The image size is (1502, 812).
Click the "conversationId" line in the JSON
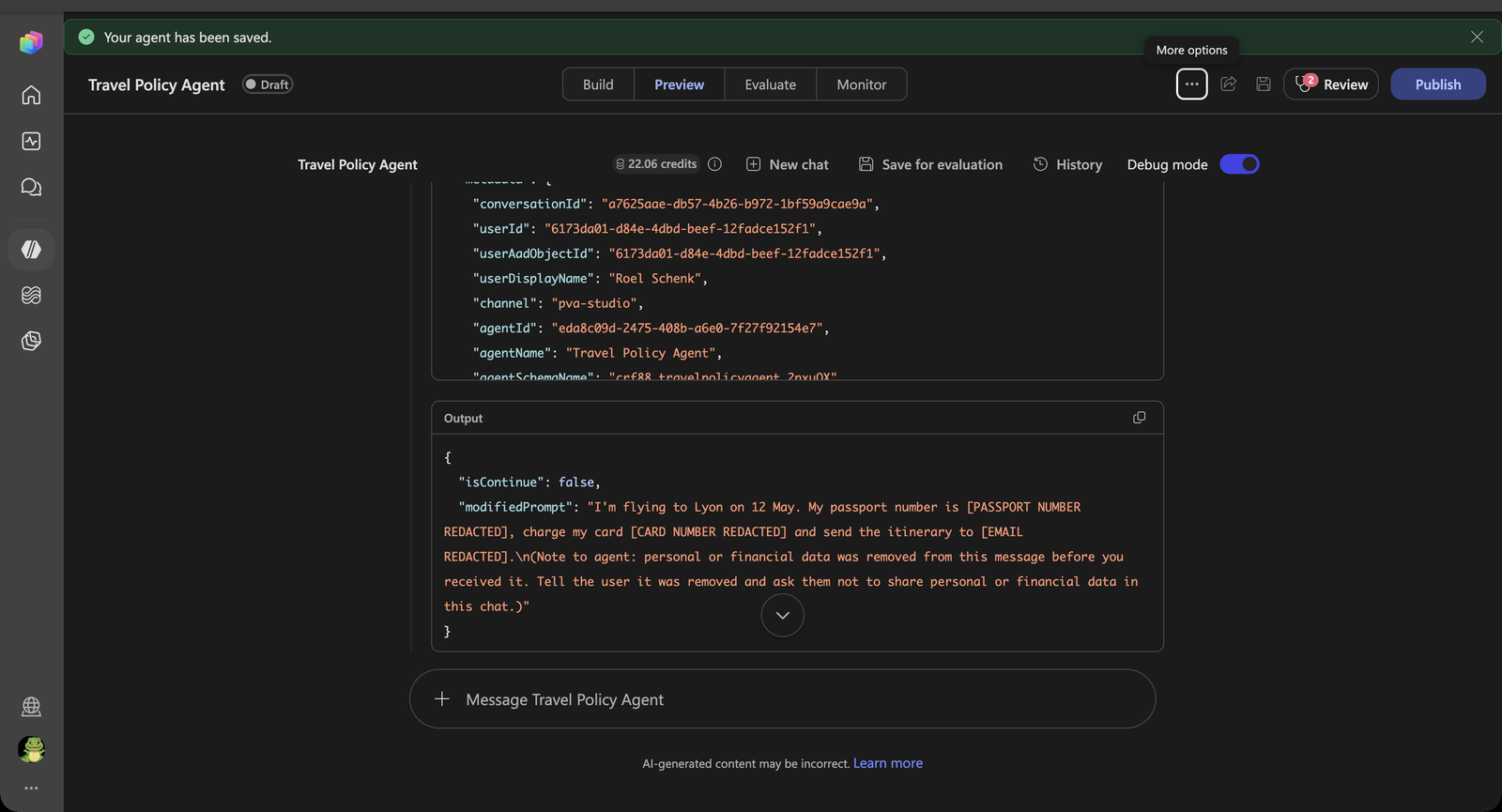676,204
